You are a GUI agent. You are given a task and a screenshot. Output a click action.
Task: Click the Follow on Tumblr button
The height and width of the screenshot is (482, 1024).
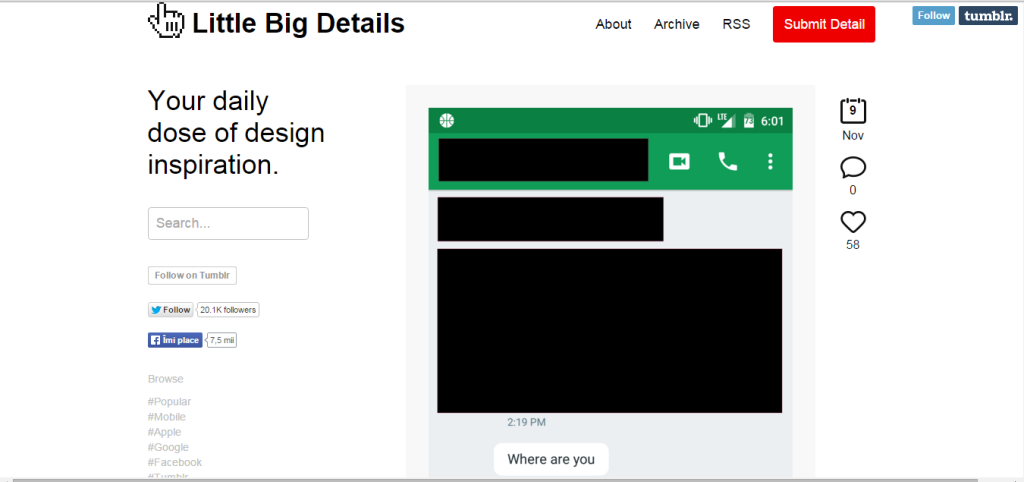click(x=192, y=276)
